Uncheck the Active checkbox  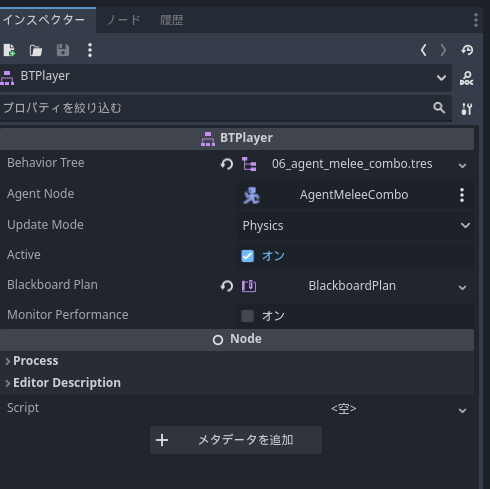[x=248, y=256]
